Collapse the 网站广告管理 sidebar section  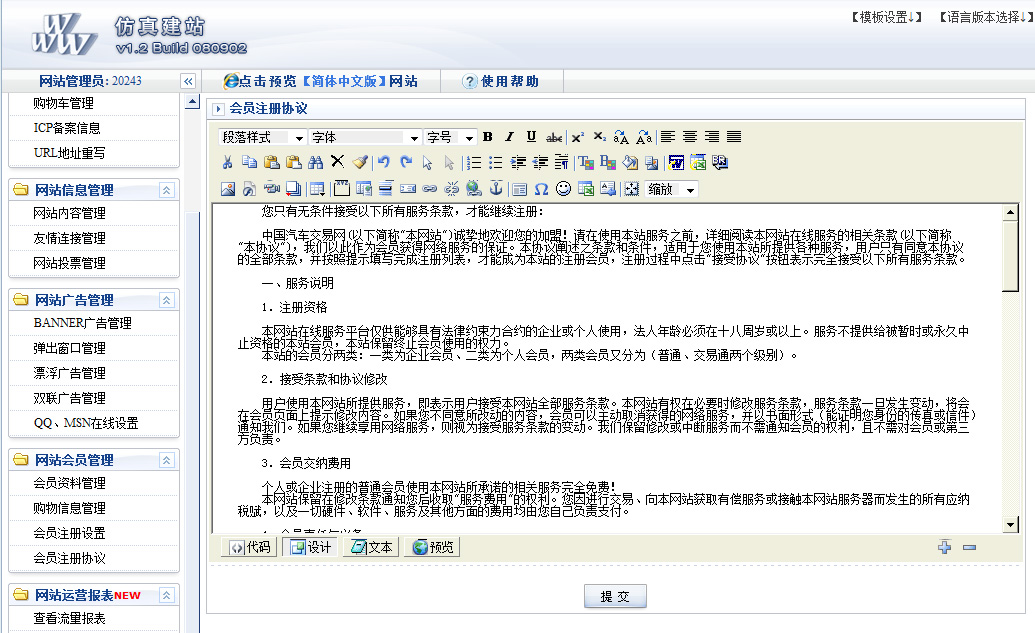coord(167,300)
